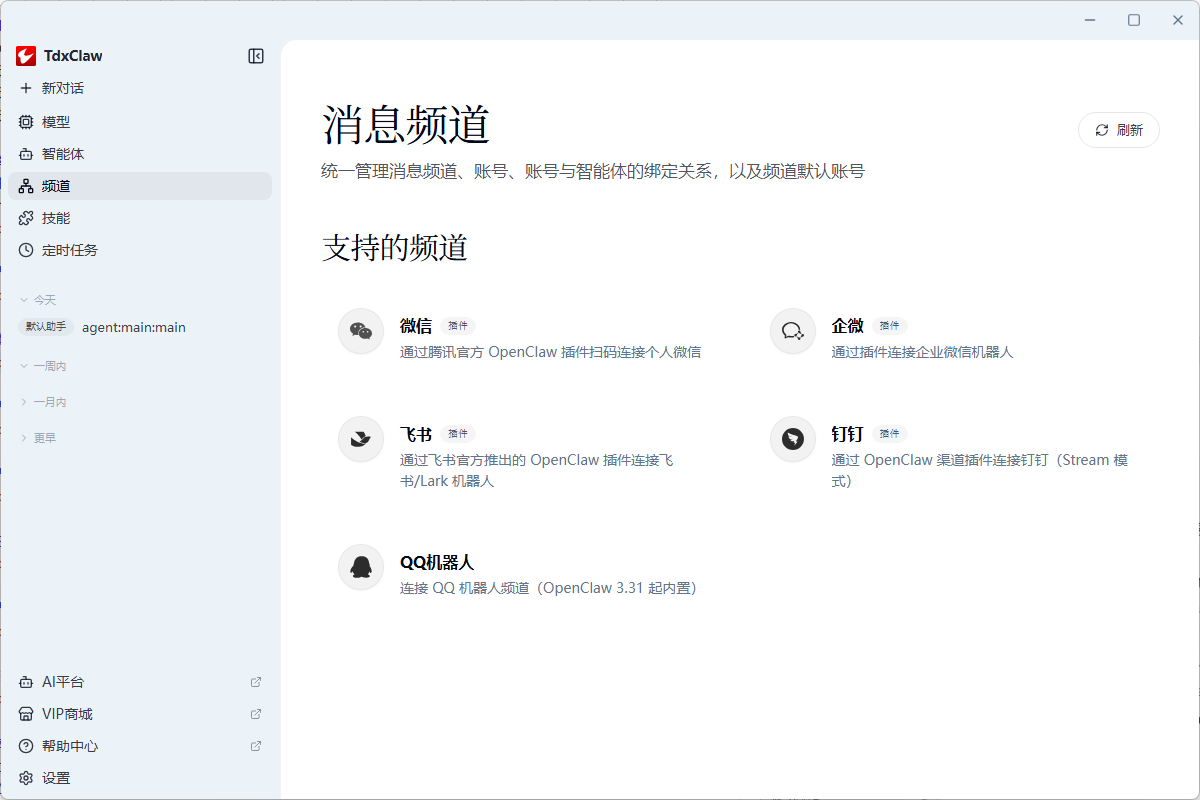Expand the 一月内 conversation group
The width and height of the screenshot is (1200, 800).
tap(43, 402)
